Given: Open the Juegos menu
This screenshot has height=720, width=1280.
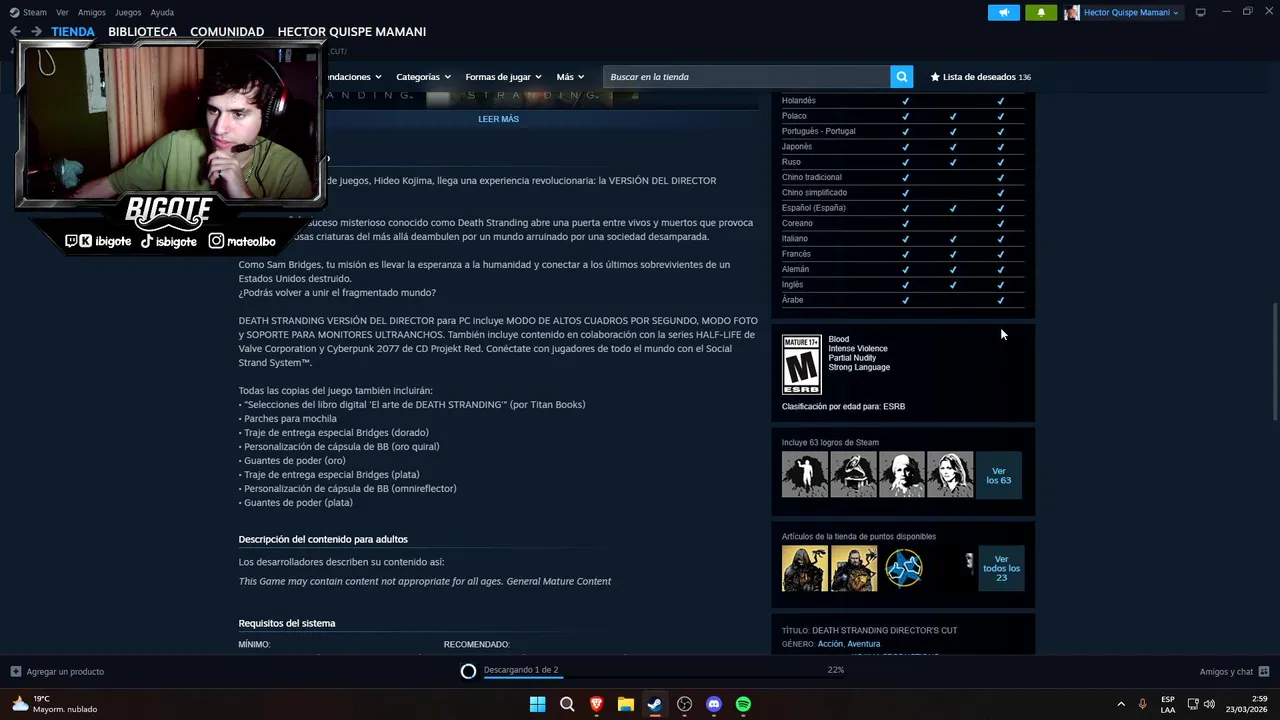Looking at the screenshot, I should pos(128,12).
